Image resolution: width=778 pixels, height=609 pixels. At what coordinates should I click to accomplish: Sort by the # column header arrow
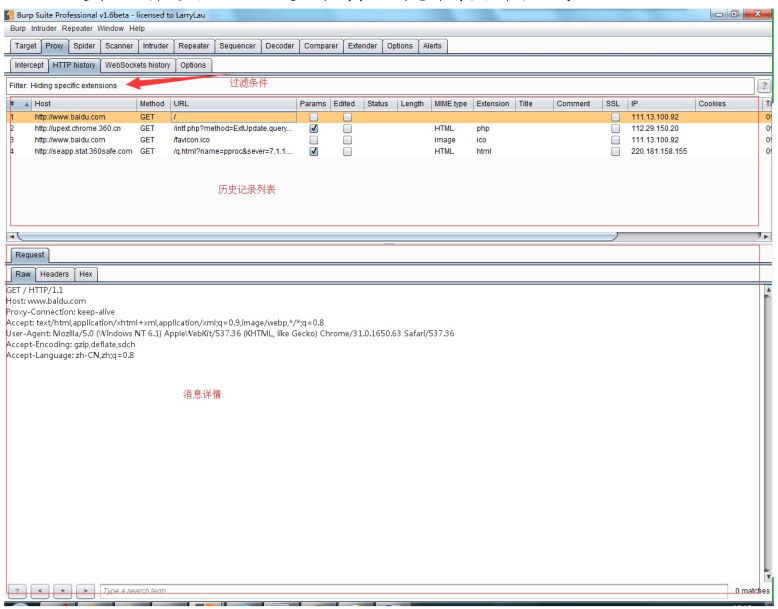pos(26,104)
